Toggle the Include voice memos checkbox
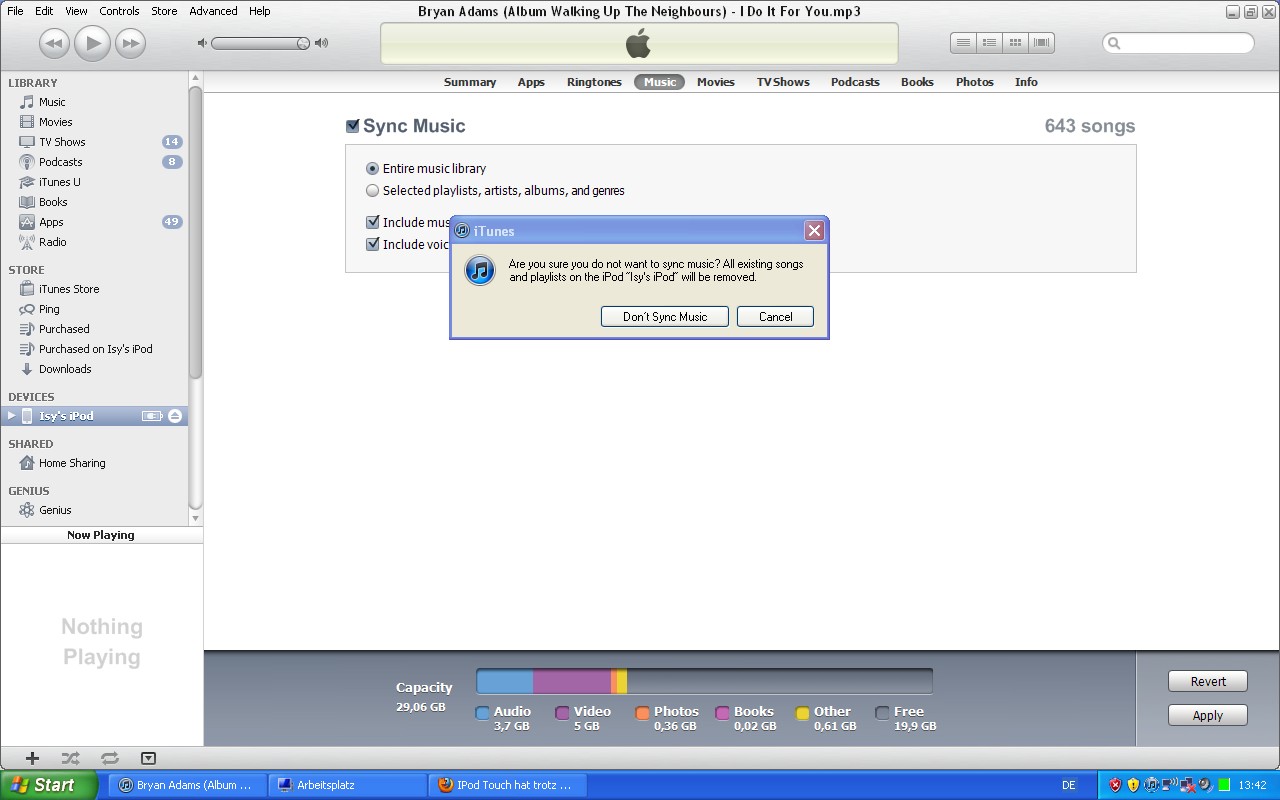This screenshot has height=800, width=1280. (x=372, y=244)
